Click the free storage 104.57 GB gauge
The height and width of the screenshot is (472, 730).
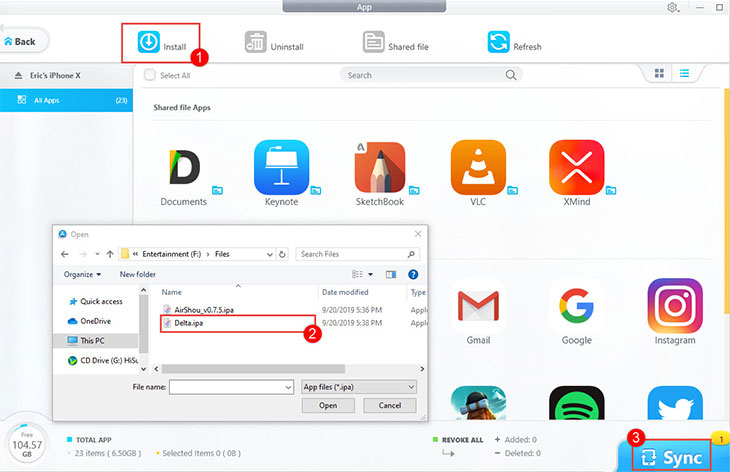point(27,445)
